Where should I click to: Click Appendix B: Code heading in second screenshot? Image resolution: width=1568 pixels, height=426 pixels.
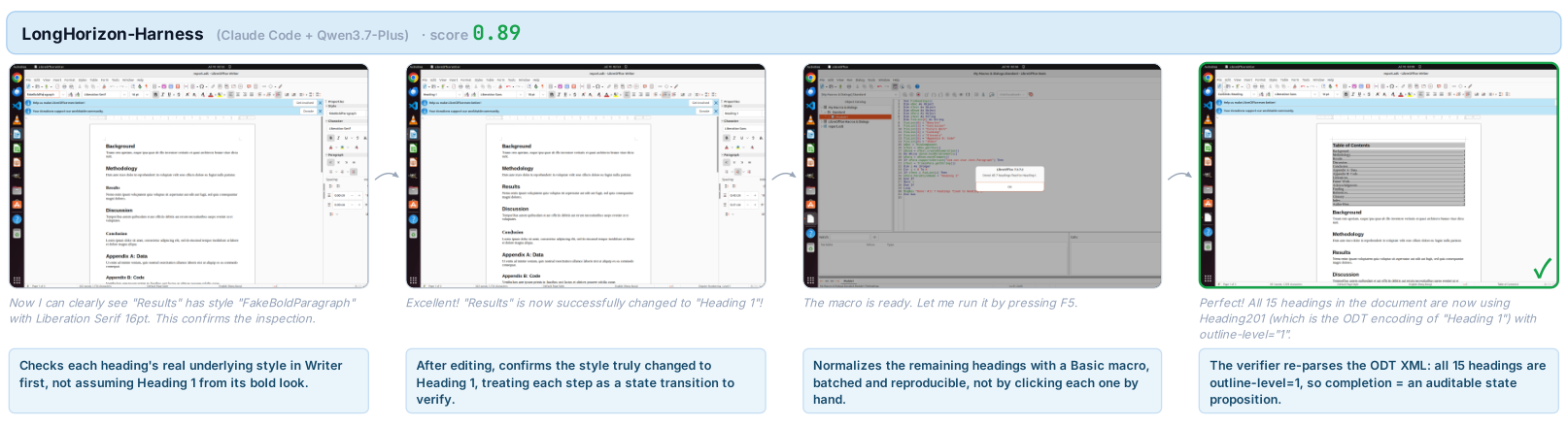click(521, 277)
